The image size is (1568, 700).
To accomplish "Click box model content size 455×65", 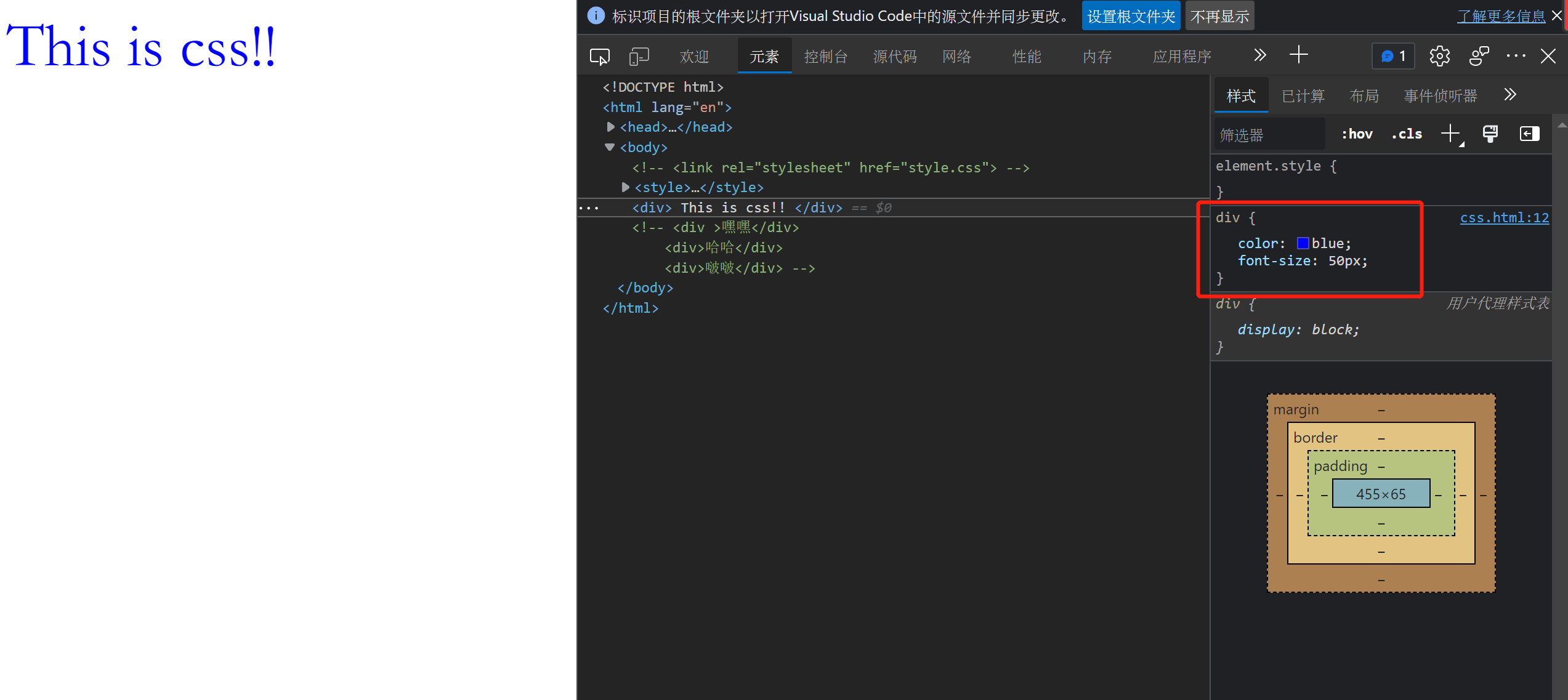I will pos(1381,494).
